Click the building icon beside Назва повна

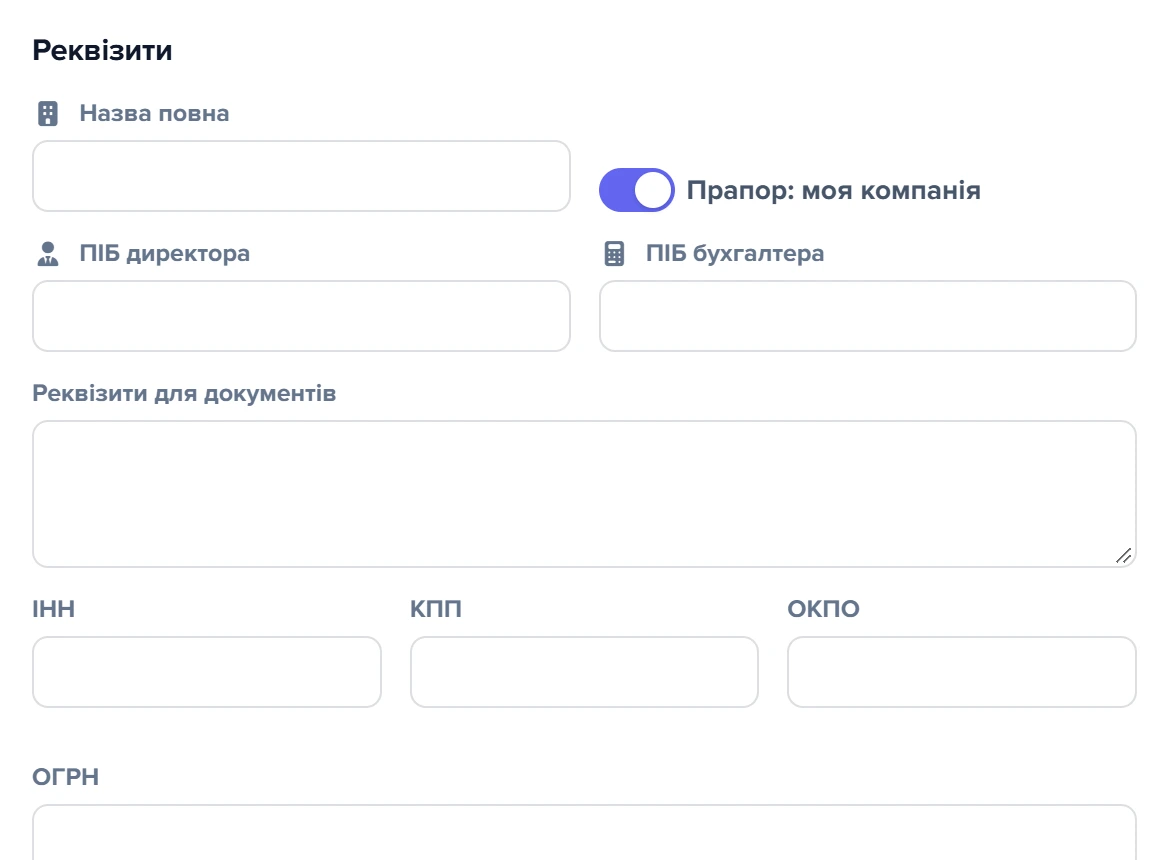point(48,113)
